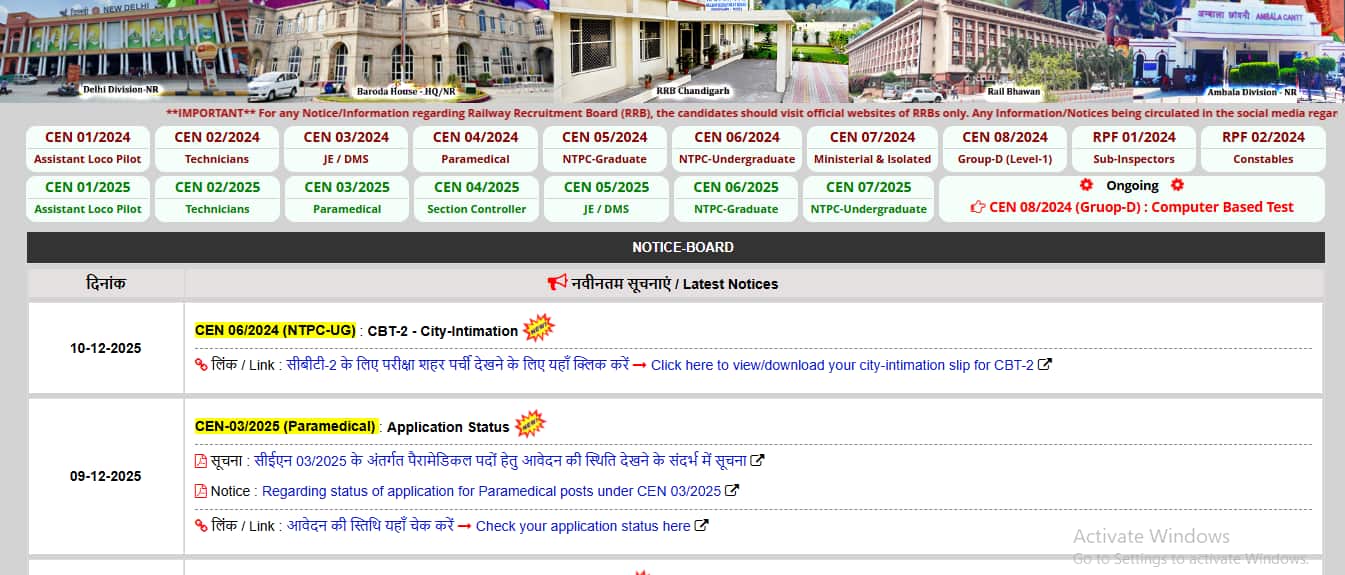
Task: Open CEN 06/2024 NTPC-Undergraduate
Action: pos(737,148)
